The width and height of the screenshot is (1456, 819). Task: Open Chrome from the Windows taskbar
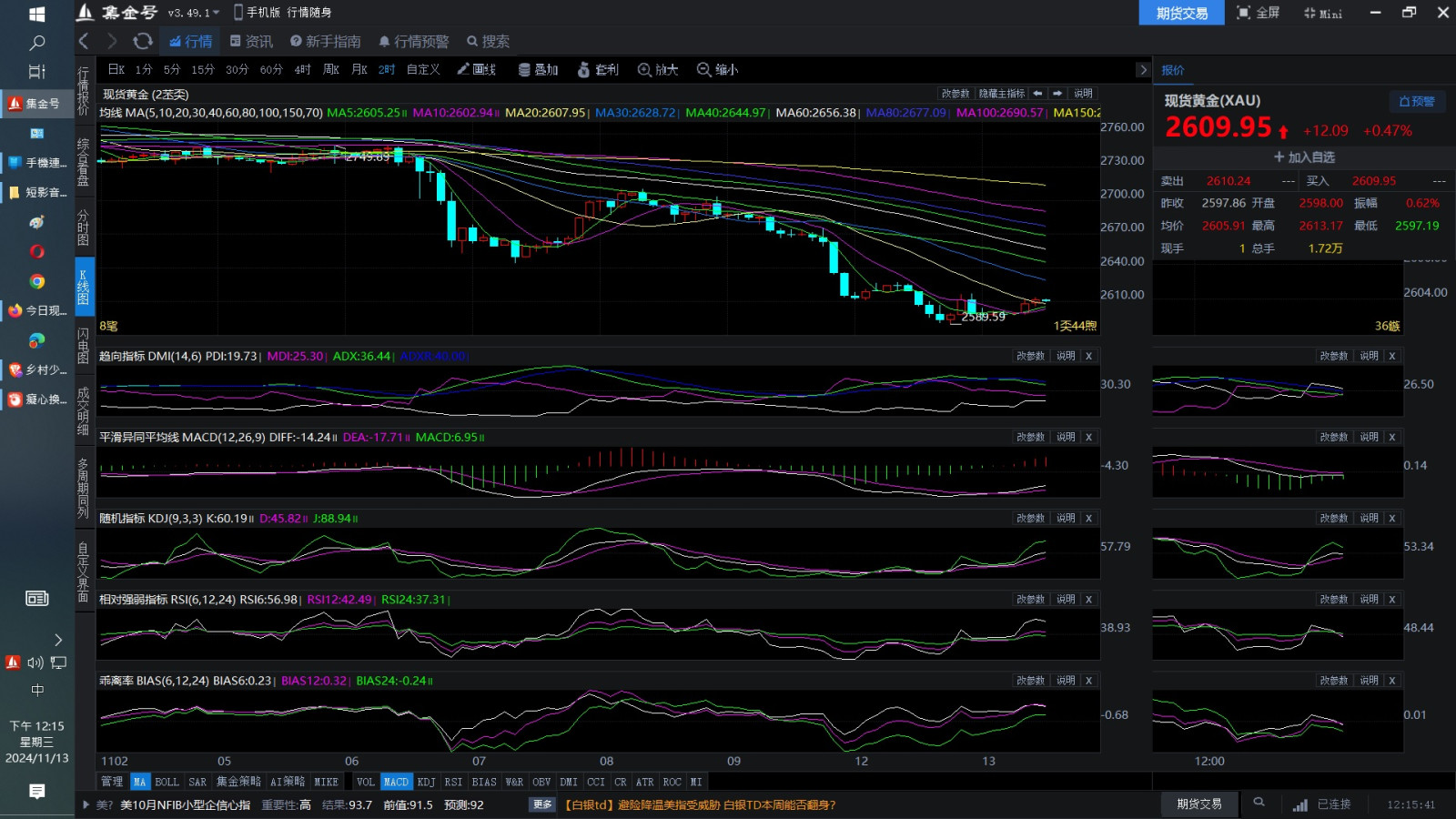coord(36,281)
